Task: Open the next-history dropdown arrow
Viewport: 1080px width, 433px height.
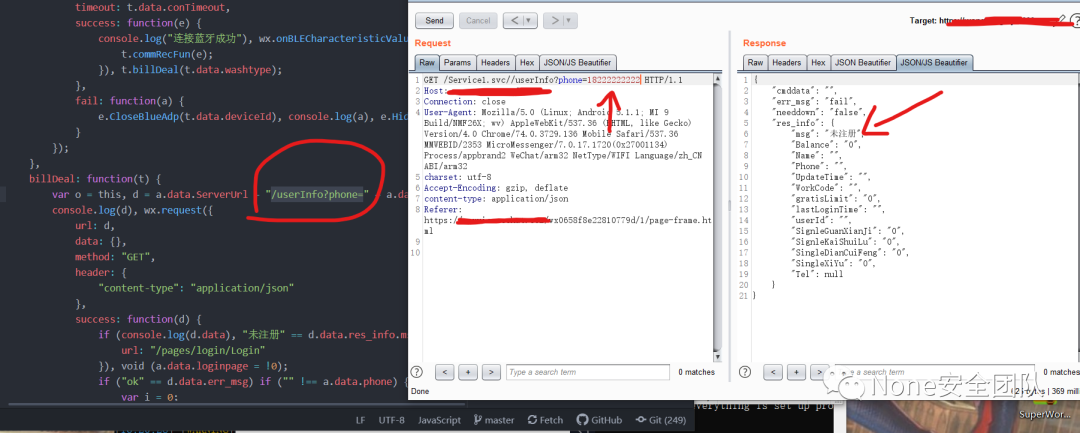Action: 570,21
